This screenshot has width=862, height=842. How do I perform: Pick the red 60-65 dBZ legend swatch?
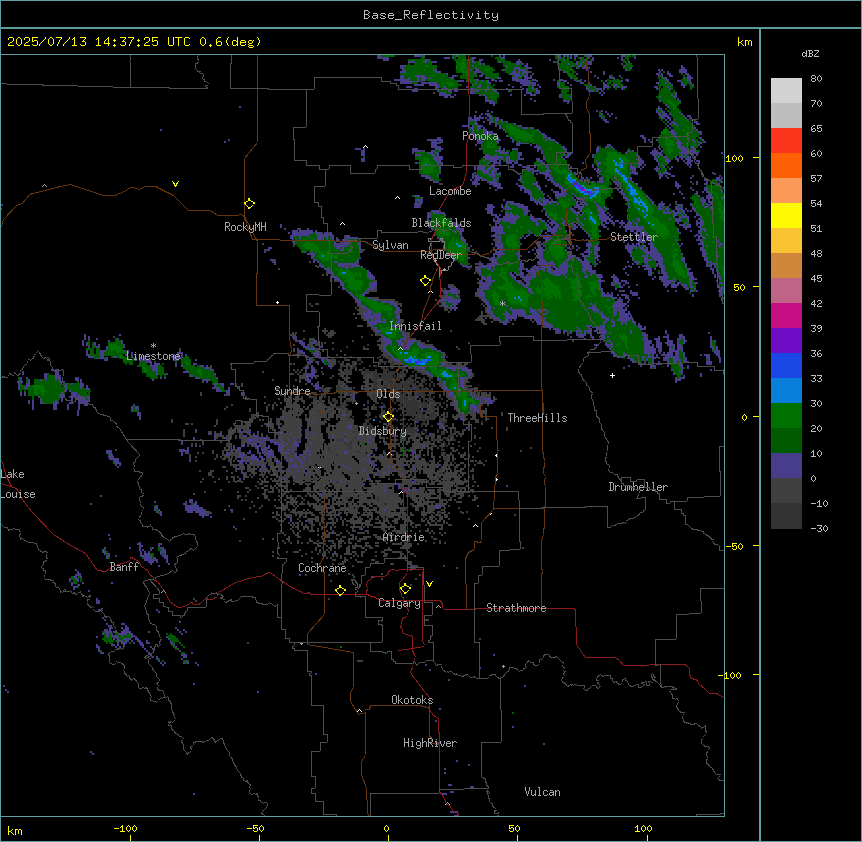point(786,141)
